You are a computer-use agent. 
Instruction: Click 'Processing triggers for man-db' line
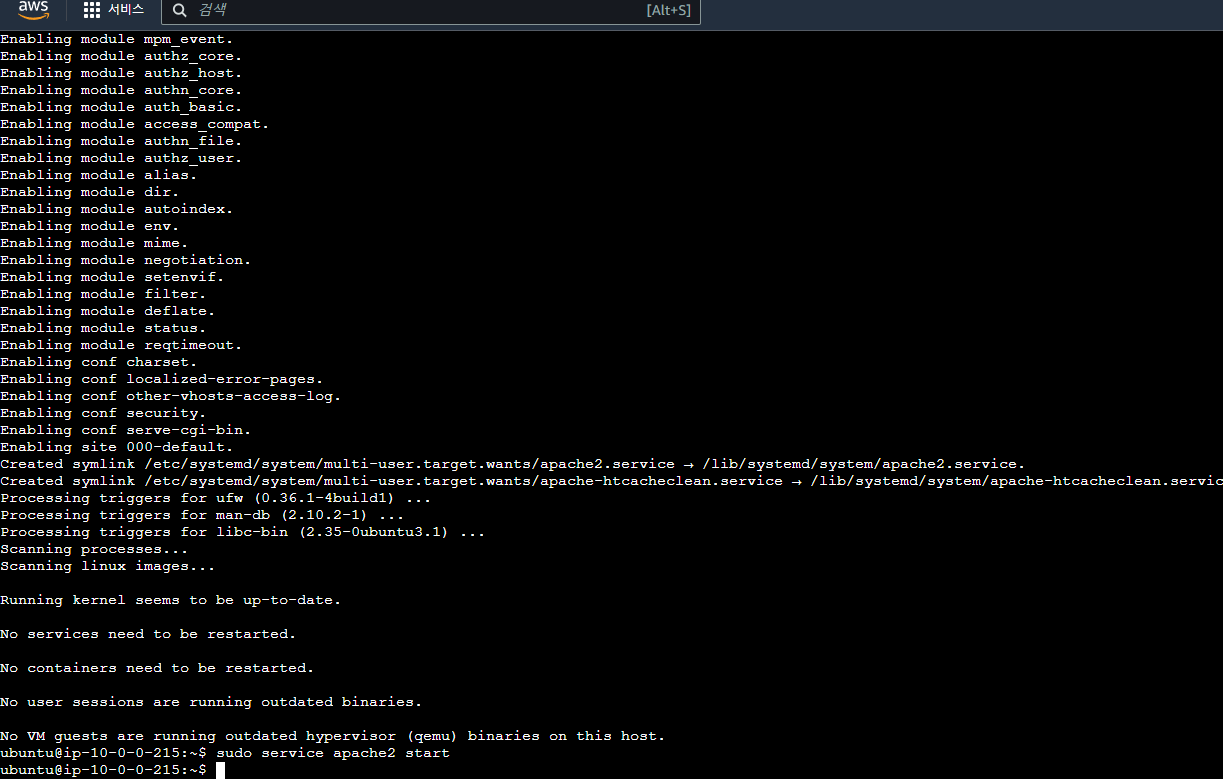(x=202, y=515)
